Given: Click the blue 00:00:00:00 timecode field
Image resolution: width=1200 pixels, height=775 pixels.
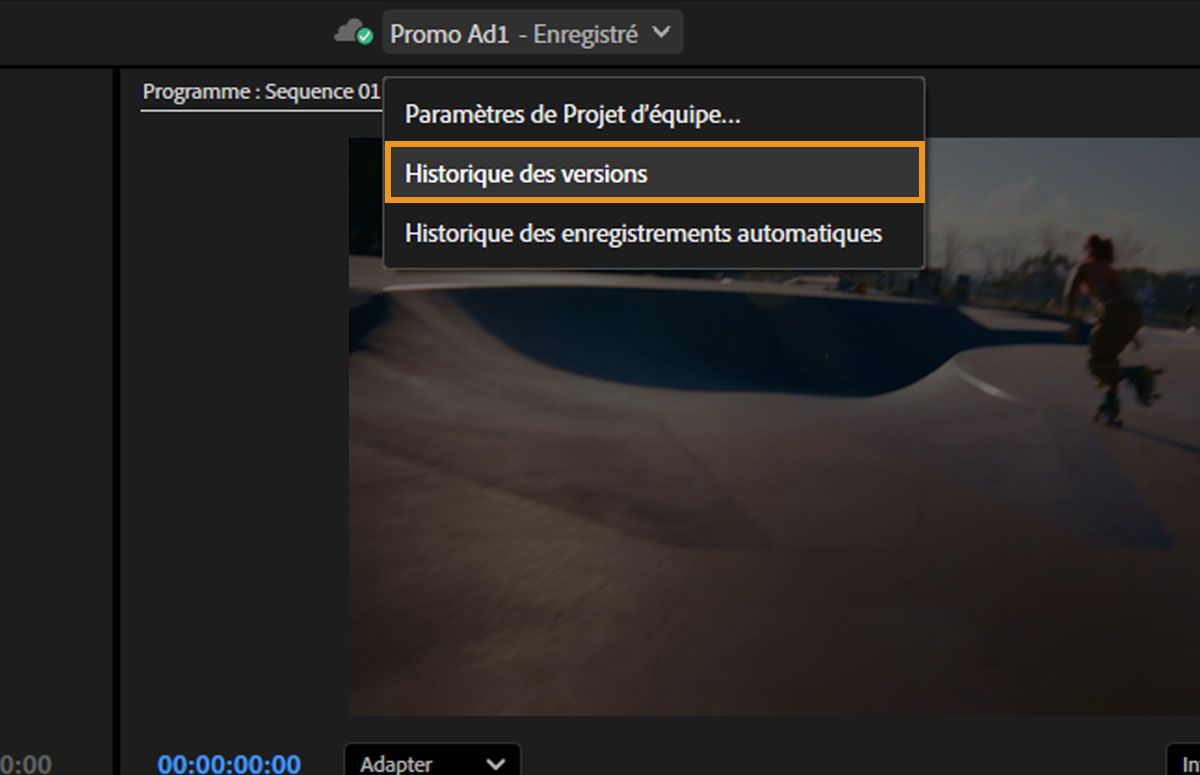Looking at the screenshot, I should tap(227, 764).
